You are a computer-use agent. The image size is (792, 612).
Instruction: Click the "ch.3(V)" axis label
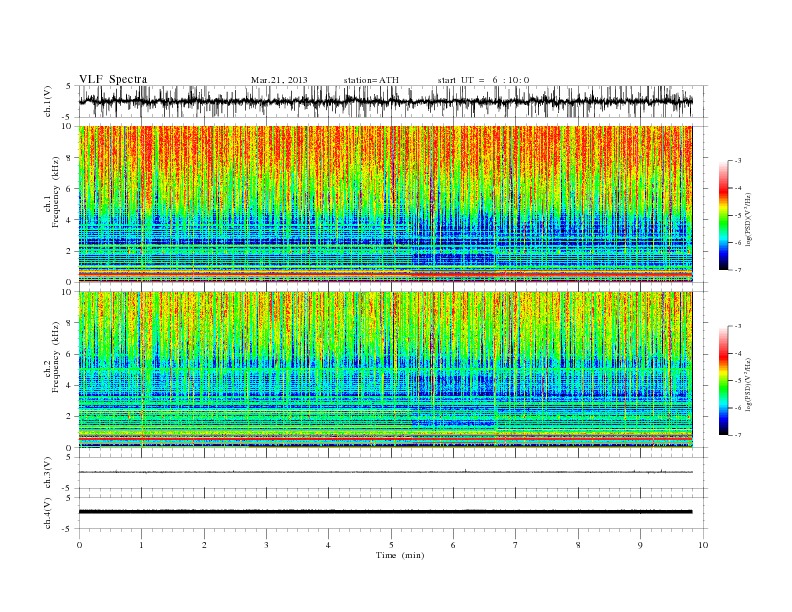coord(47,473)
